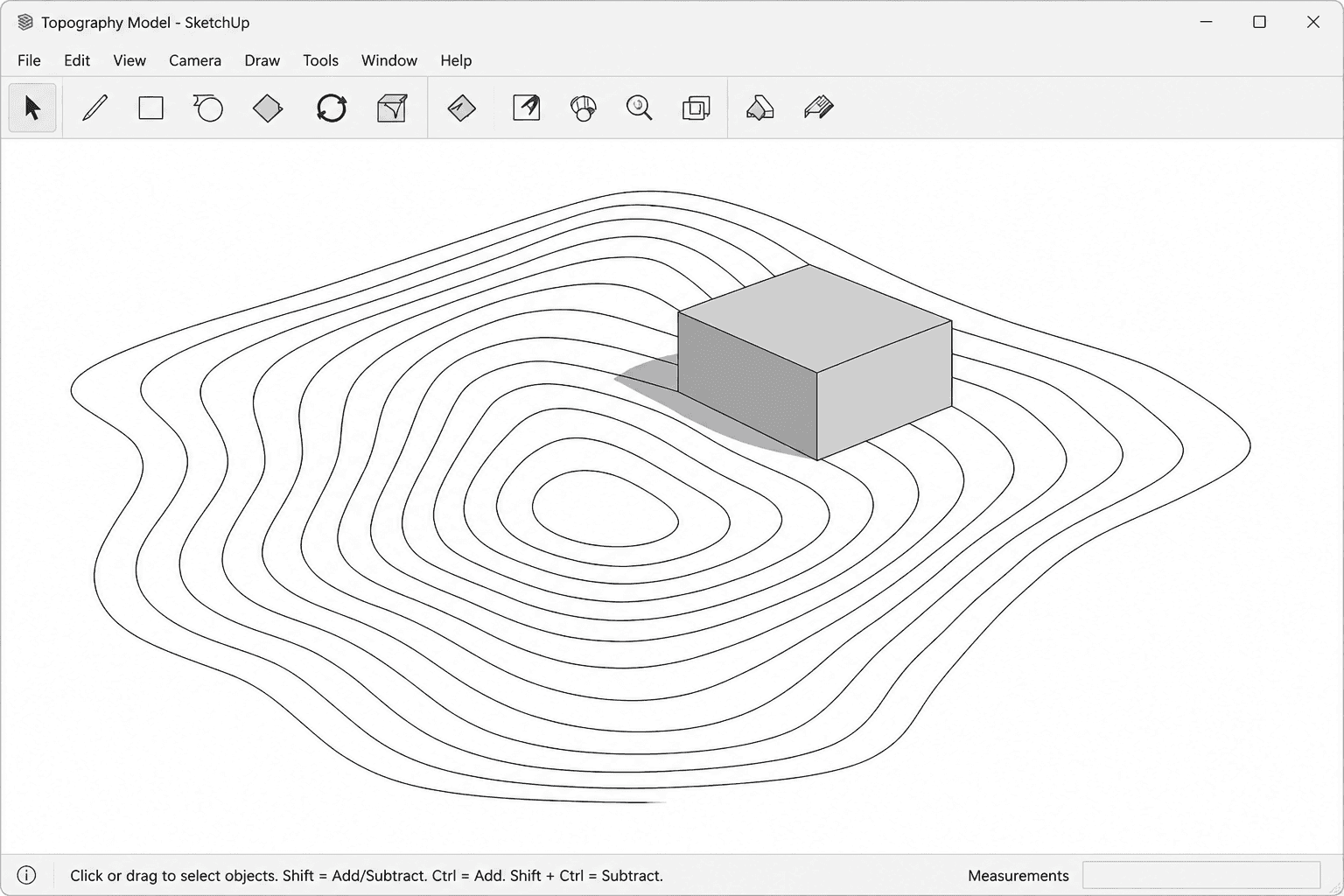Click the dark left face of the box
This screenshot has height=896, width=1344.
[x=748, y=385]
